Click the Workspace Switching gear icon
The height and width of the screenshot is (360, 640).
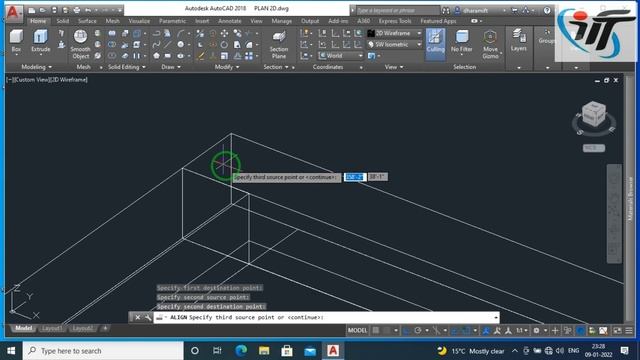click(536, 331)
